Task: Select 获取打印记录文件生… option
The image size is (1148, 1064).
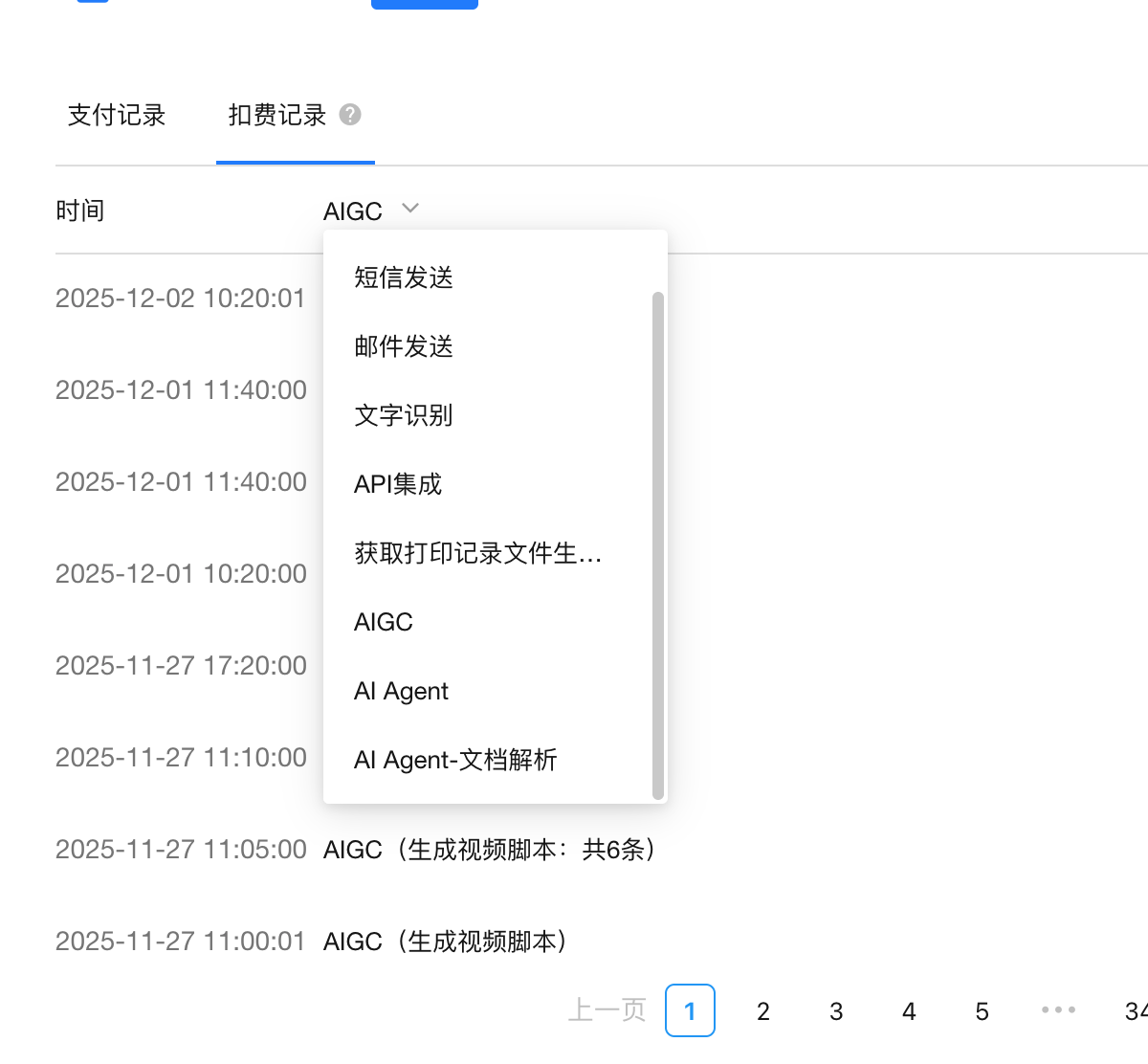Action: (x=477, y=553)
